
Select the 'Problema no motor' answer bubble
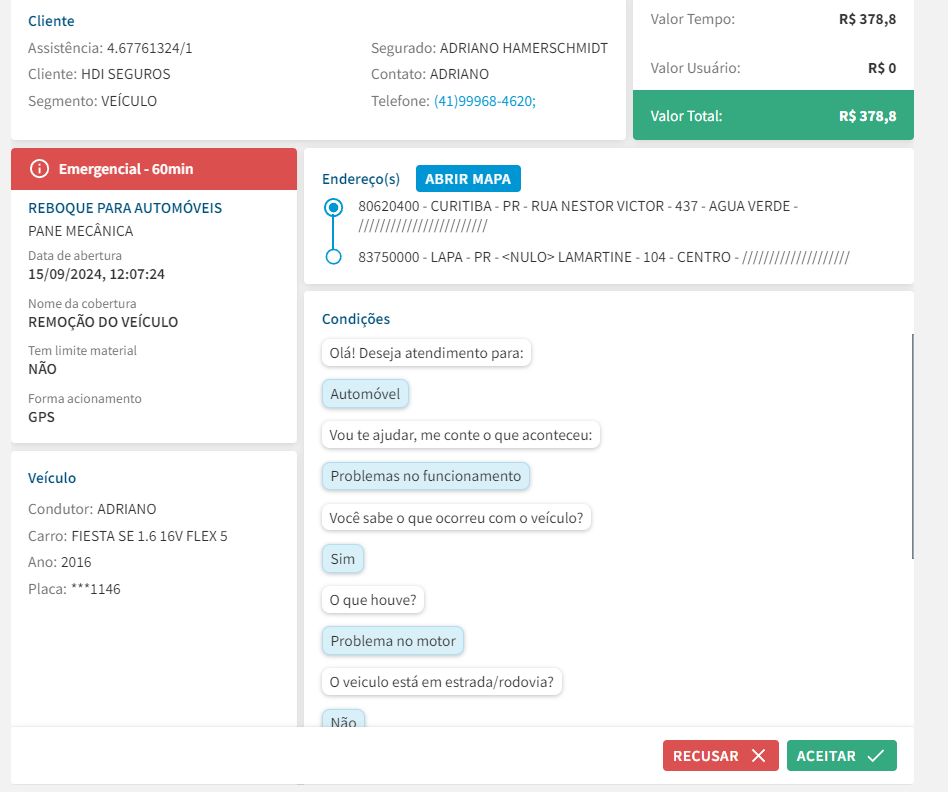tap(393, 641)
